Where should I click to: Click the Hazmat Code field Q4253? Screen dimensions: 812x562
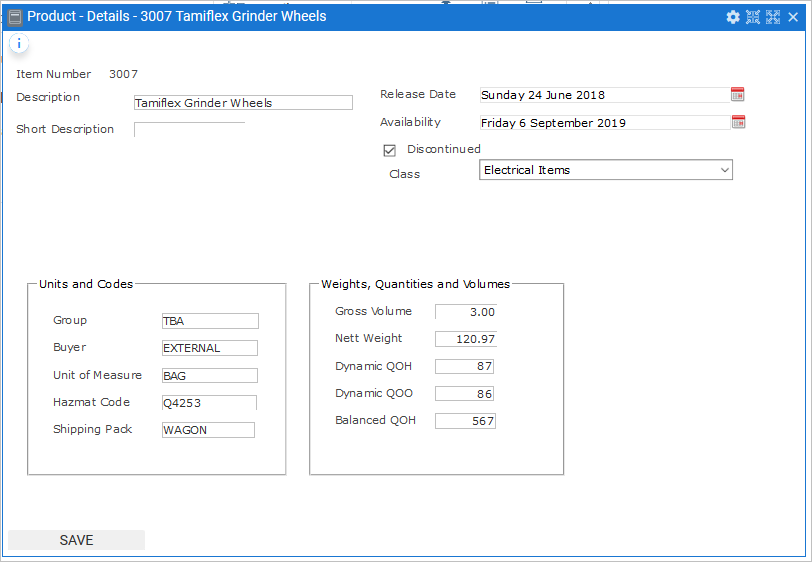tap(209, 402)
